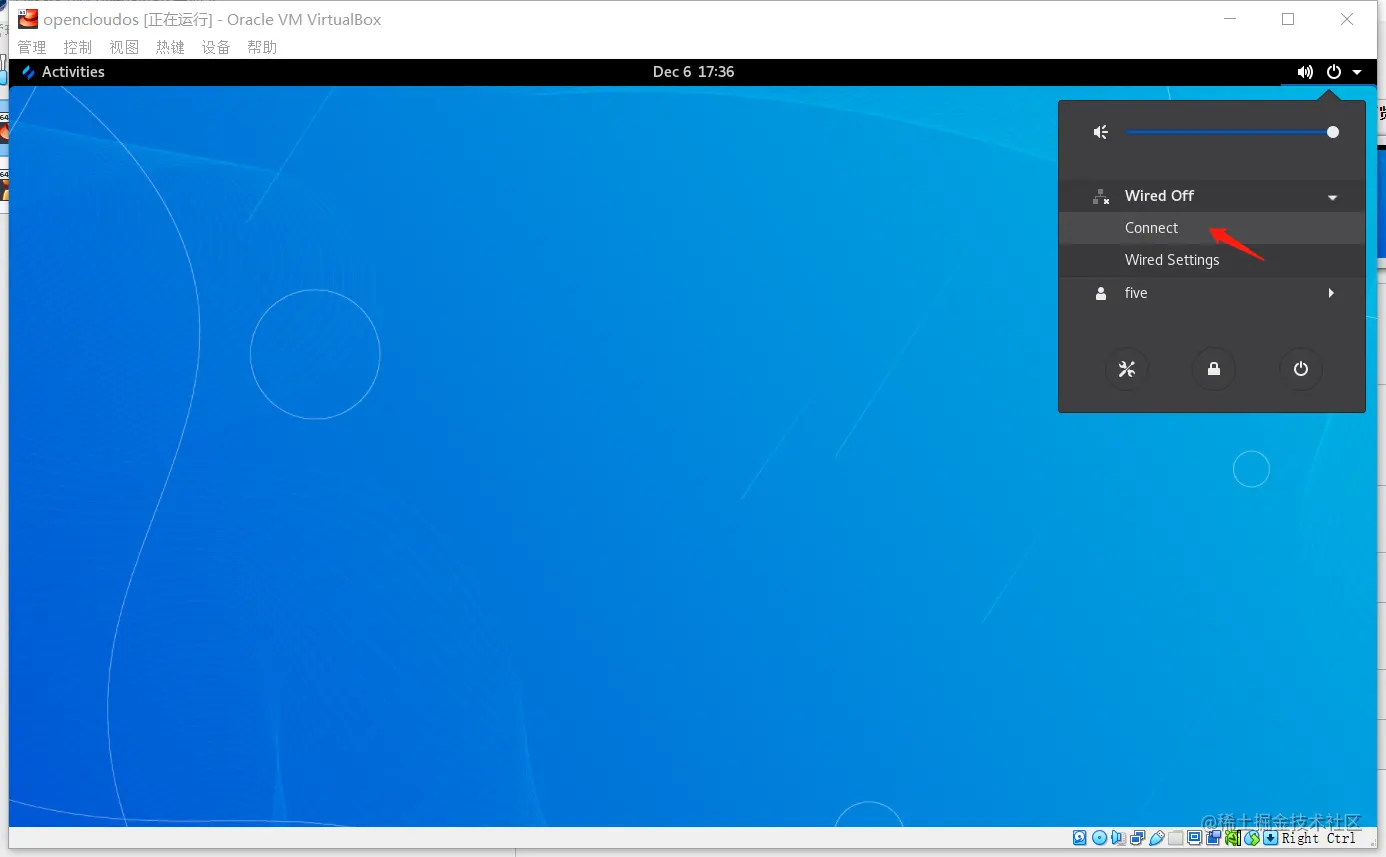Open the 设备 menu
The width and height of the screenshot is (1386, 857).
[x=216, y=47]
